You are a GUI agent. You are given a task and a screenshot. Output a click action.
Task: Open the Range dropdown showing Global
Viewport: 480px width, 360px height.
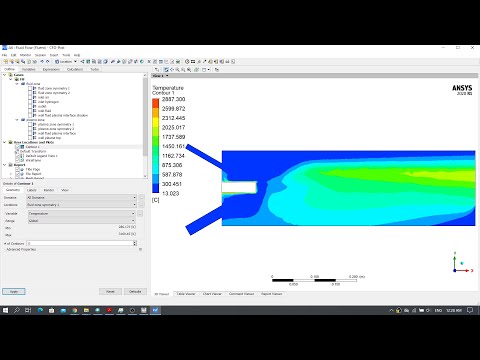click(82, 221)
